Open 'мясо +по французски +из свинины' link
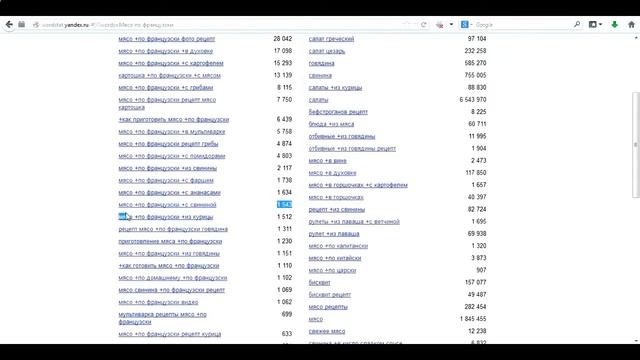 168,168
